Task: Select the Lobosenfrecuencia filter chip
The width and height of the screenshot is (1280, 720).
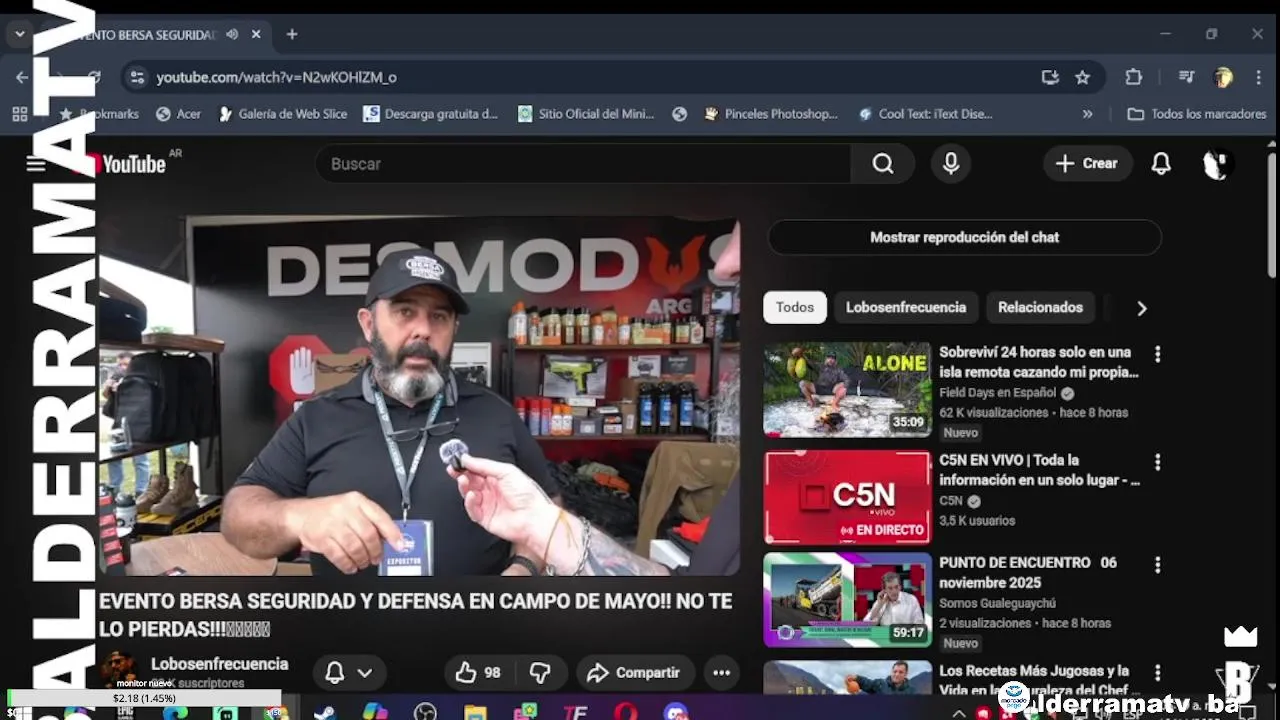Action: tap(906, 307)
